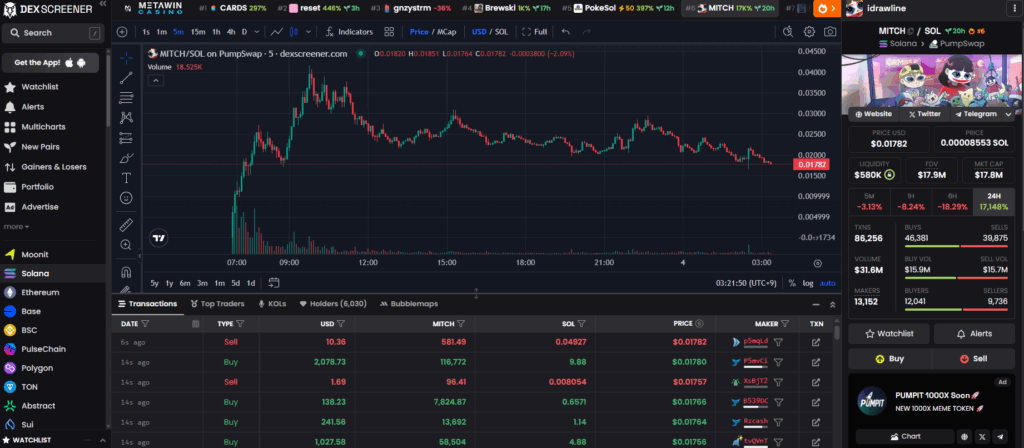This screenshot has width=1024, height=448.
Task: Click the Search input field
Action: click(52, 33)
